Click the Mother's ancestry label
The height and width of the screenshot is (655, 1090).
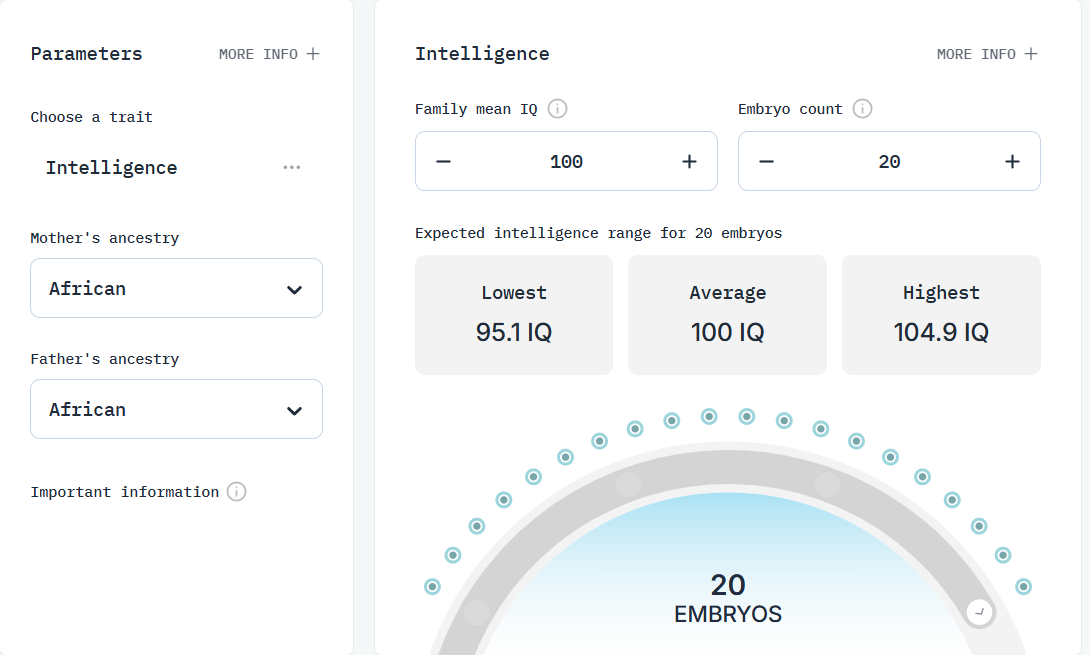105,238
